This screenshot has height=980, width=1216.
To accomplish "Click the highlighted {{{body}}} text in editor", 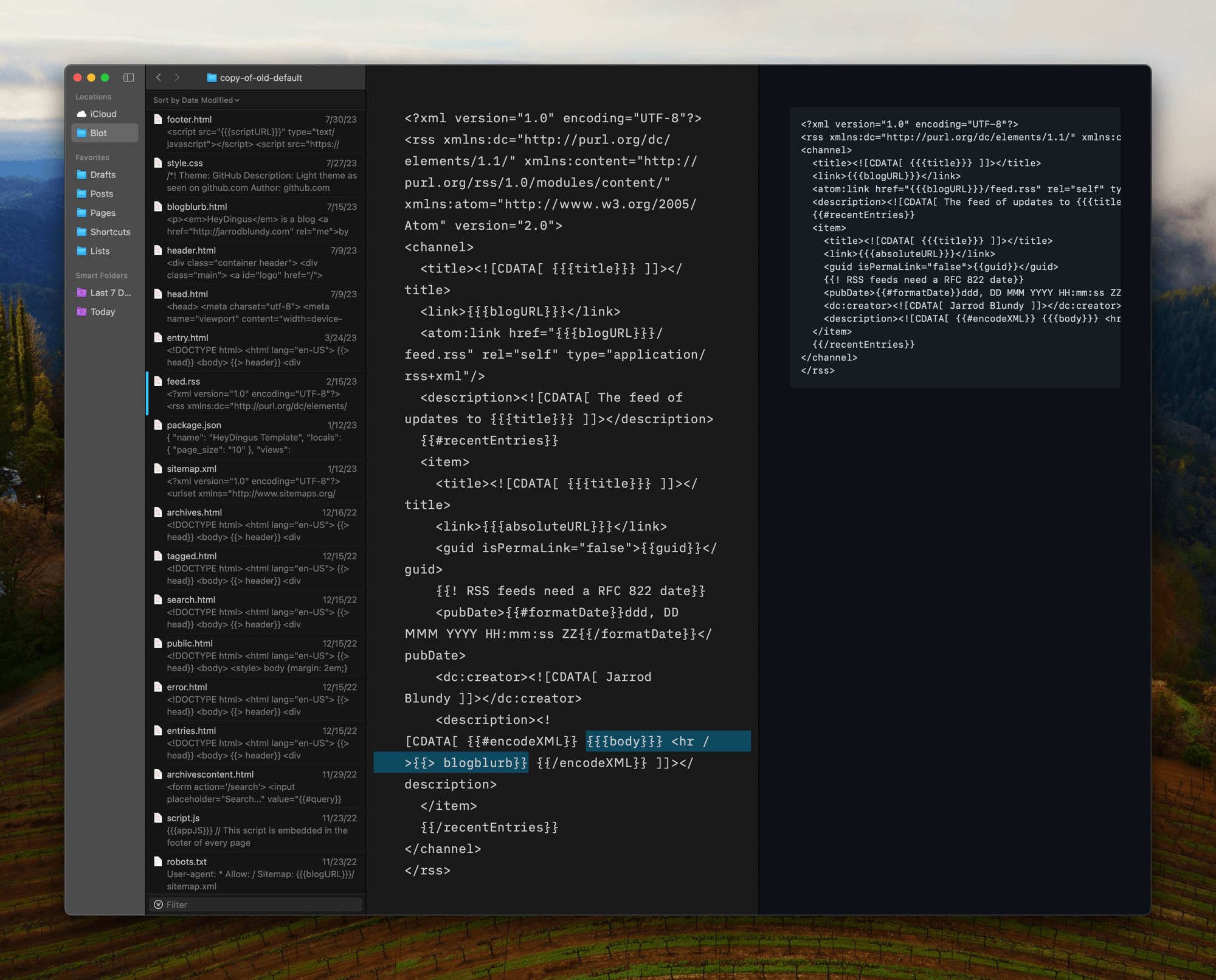I will [624, 742].
